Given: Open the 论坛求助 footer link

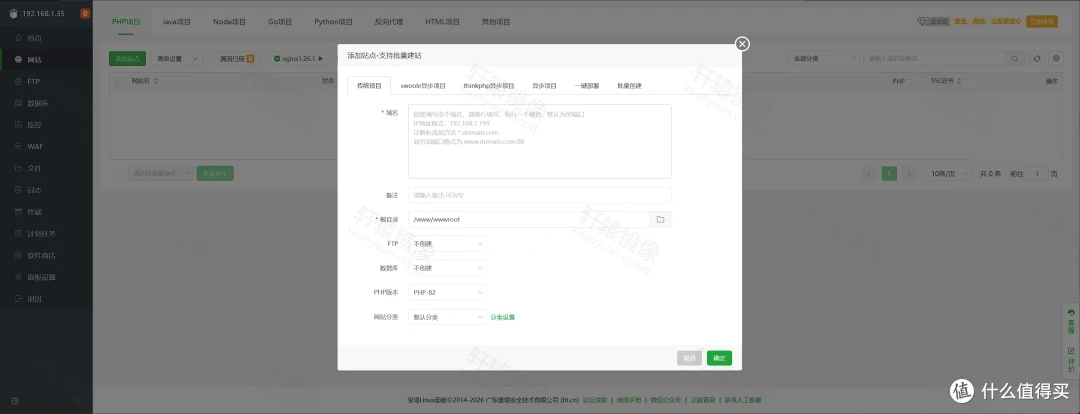Looking at the screenshot, I should (x=594, y=400).
